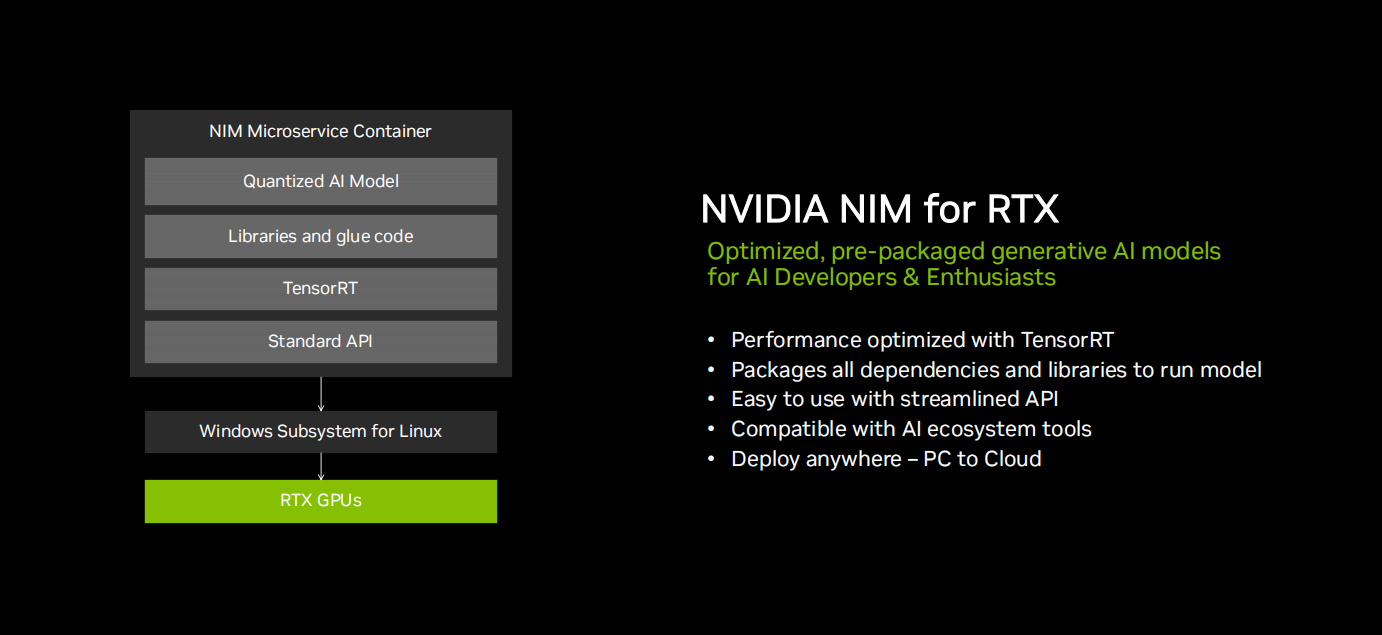This screenshot has width=1382, height=635.
Task: Click the 'Deploy anywhere – PC to Cloud' bullet
Action: pyautogui.click(x=886, y=459)
